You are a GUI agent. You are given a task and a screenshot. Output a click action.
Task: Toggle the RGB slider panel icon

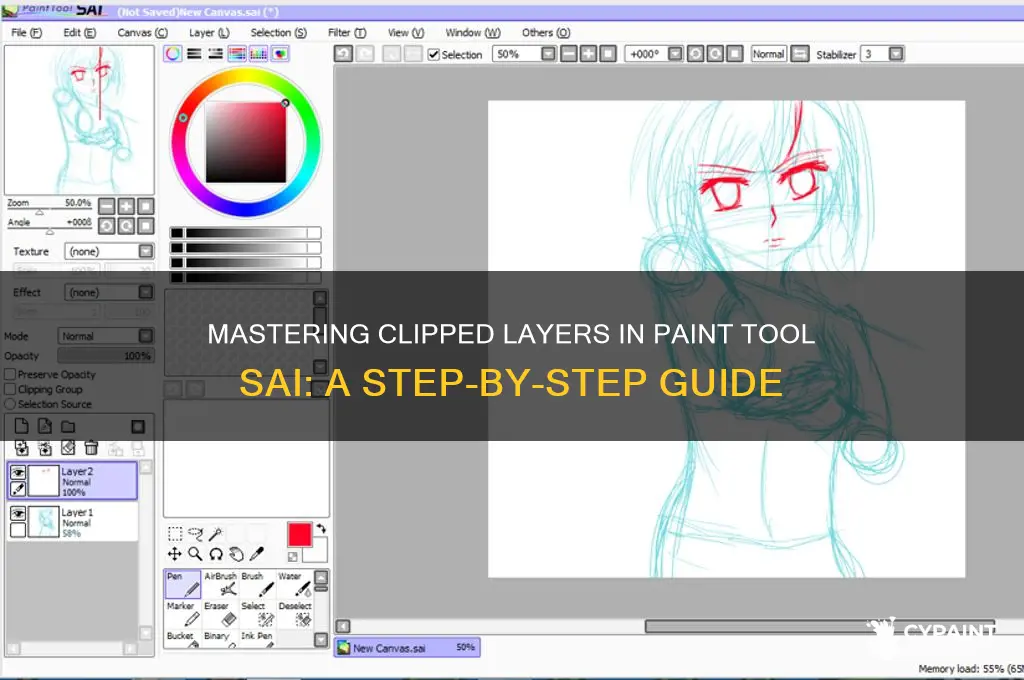[x=194, y=54]
